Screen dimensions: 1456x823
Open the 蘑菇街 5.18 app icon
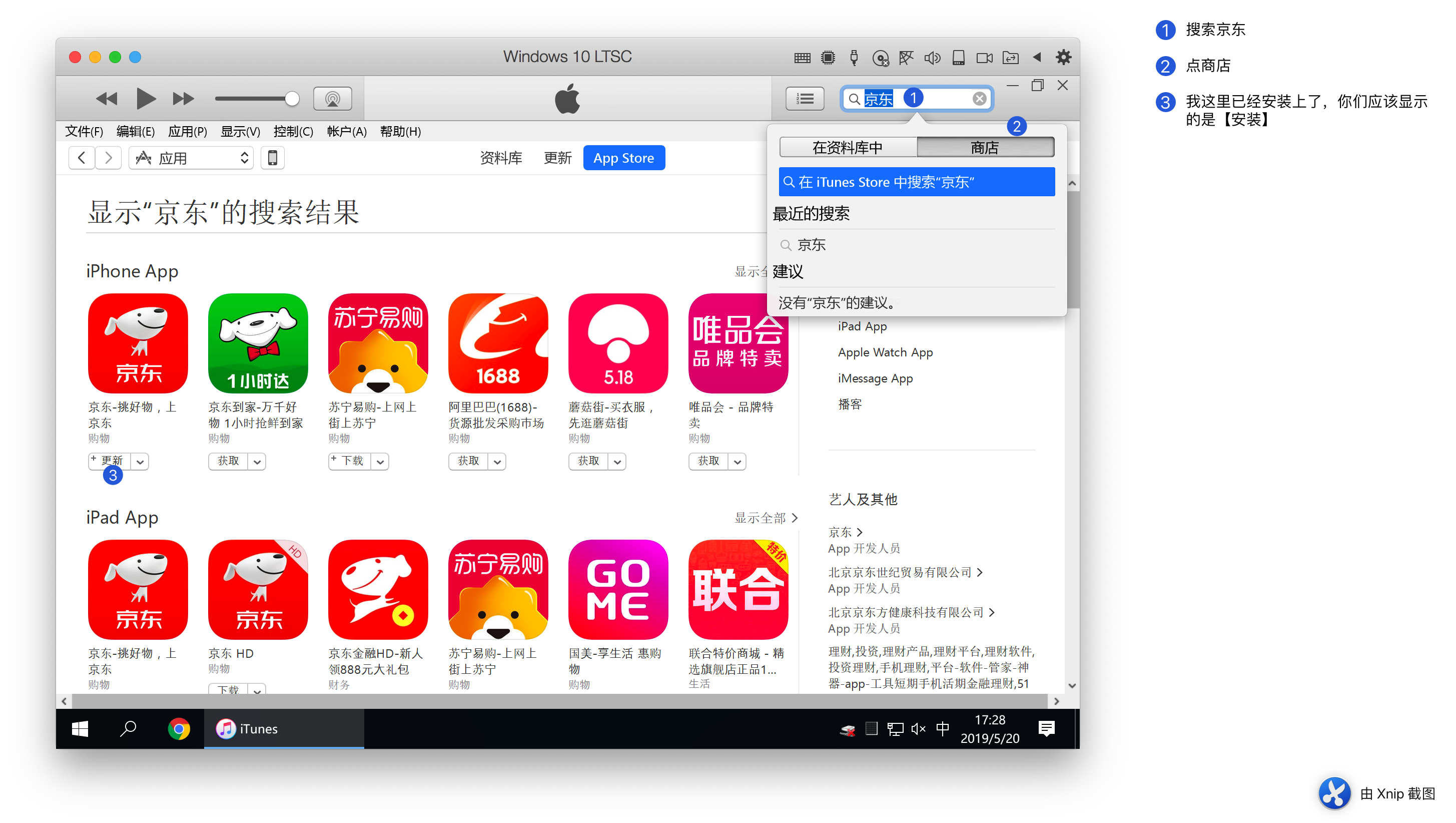[x=618, y=343]
